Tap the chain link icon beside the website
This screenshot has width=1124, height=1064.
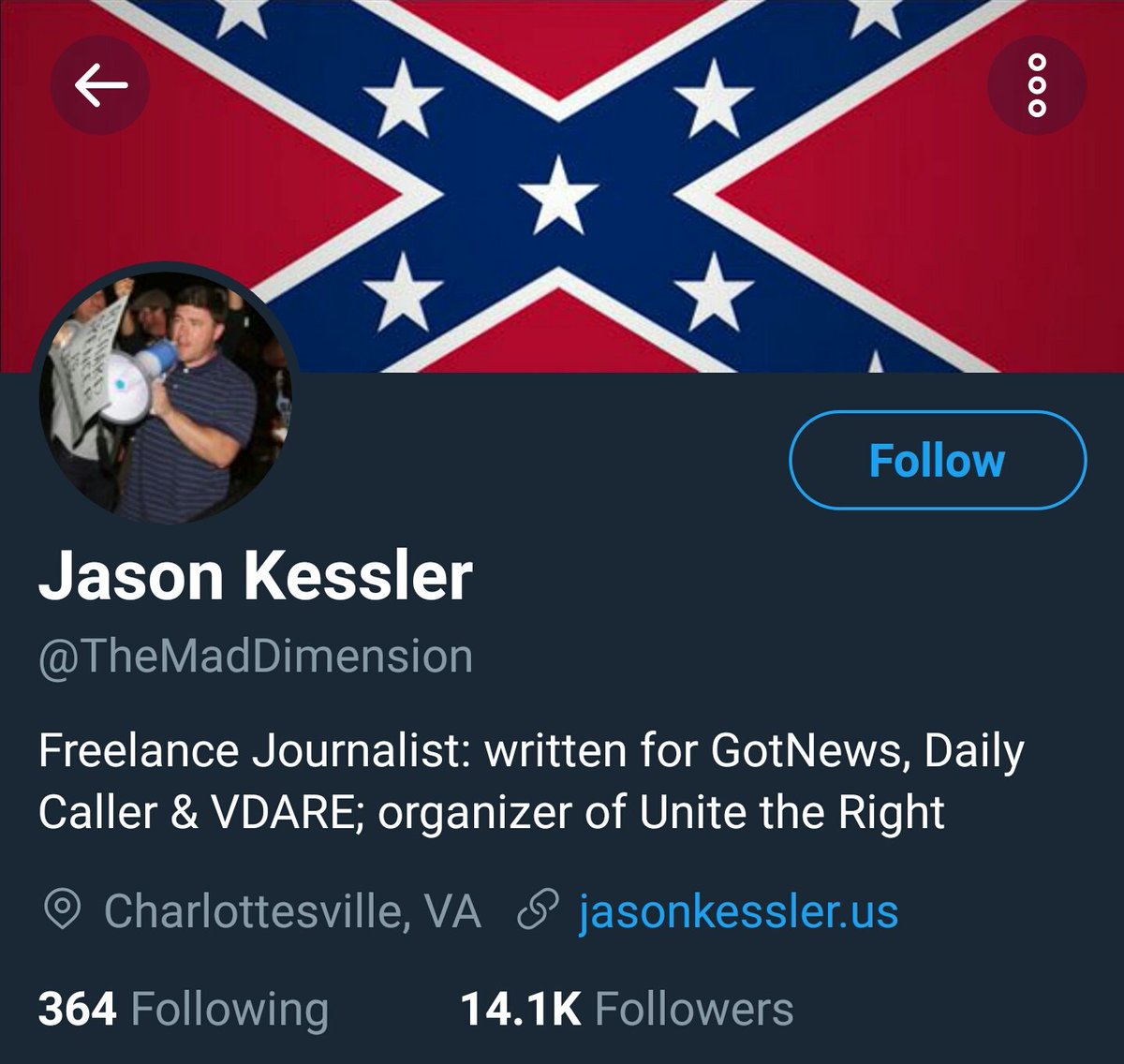[x=538, y=910]
